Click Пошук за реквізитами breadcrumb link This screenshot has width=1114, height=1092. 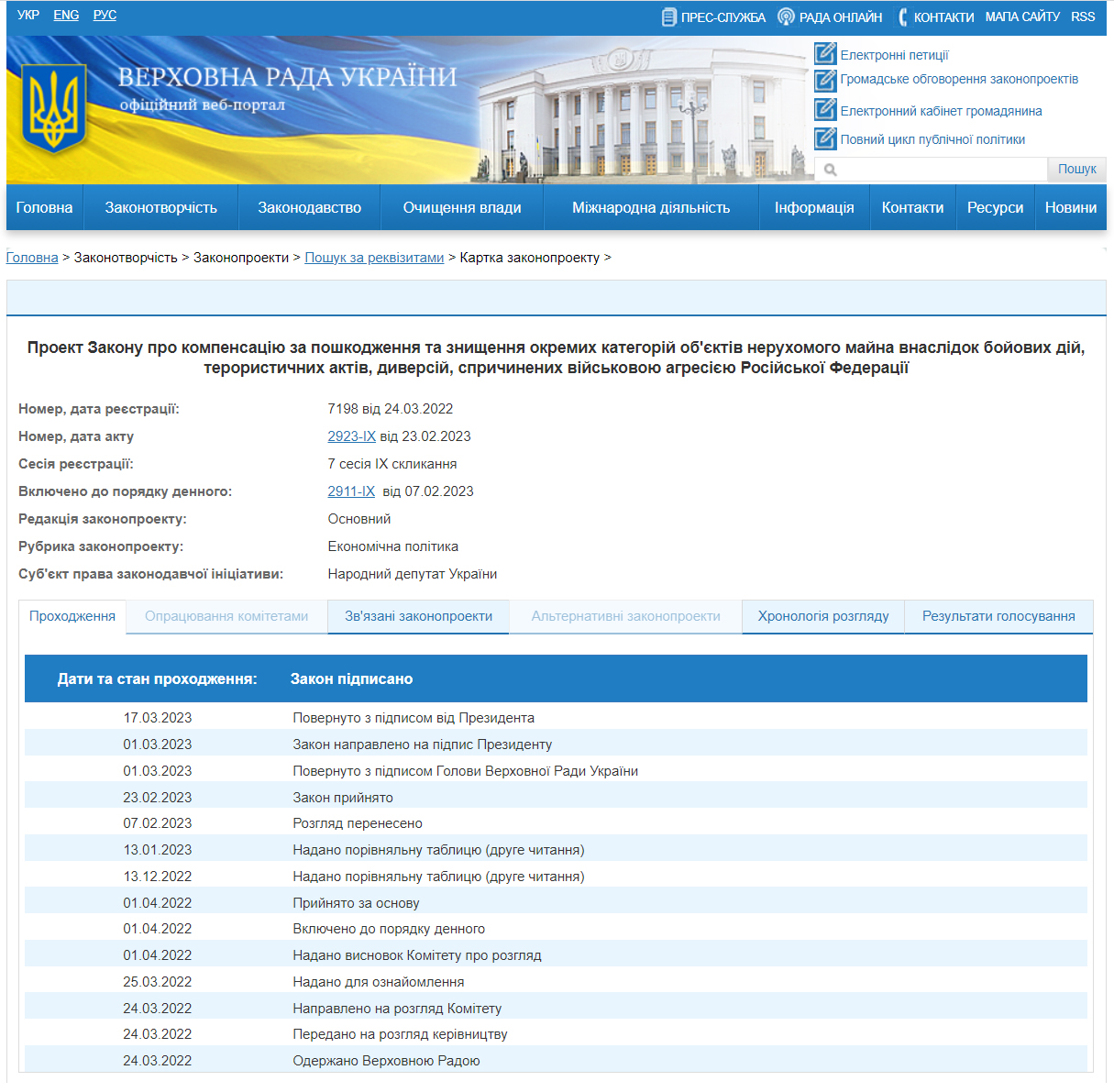(374, 258)
